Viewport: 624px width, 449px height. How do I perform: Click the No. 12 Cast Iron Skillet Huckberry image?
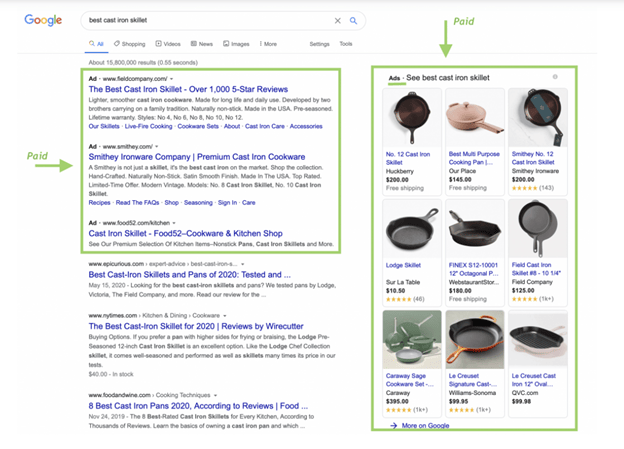click(x=412, y=118)
